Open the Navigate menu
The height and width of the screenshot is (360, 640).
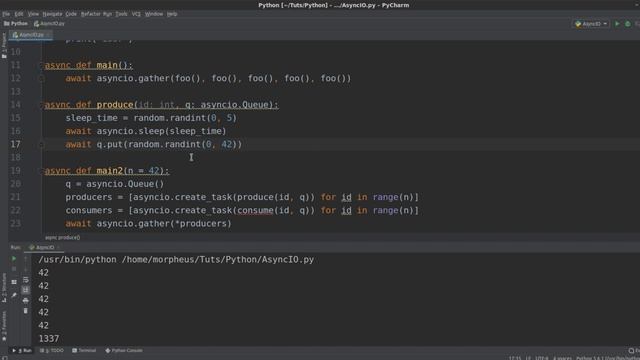52,14
